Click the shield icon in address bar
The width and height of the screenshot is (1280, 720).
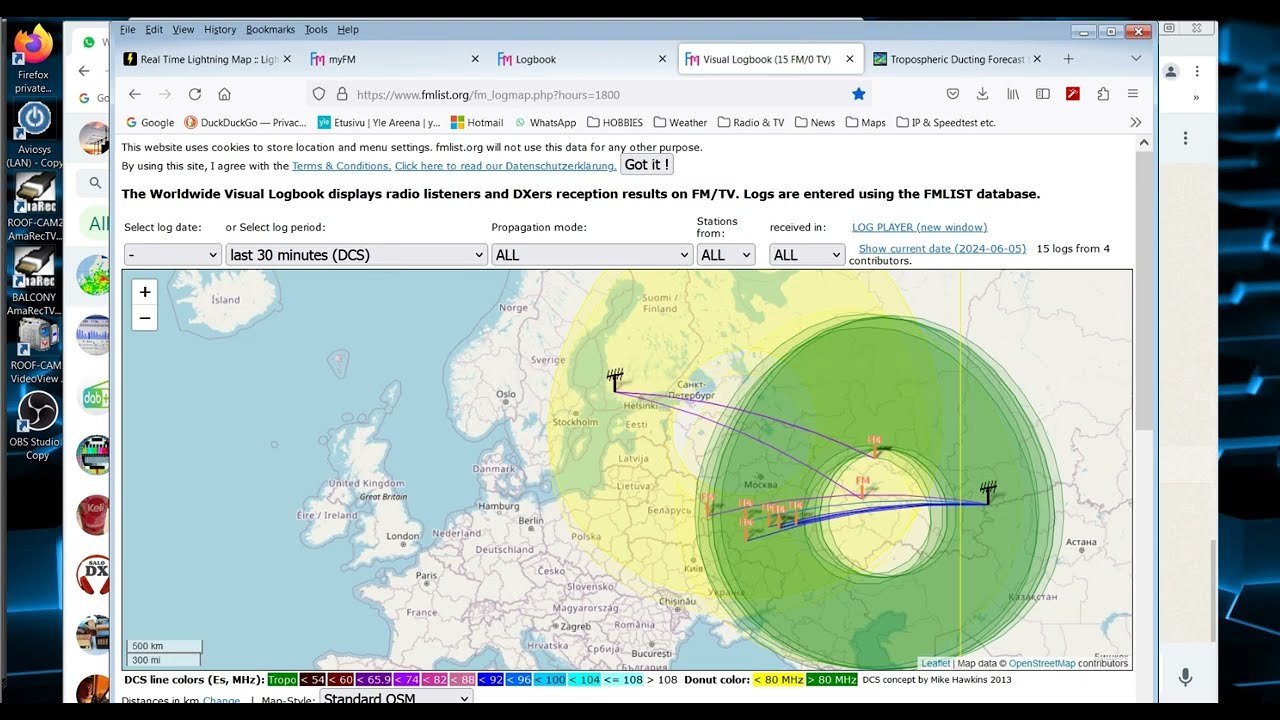point(319,94)
